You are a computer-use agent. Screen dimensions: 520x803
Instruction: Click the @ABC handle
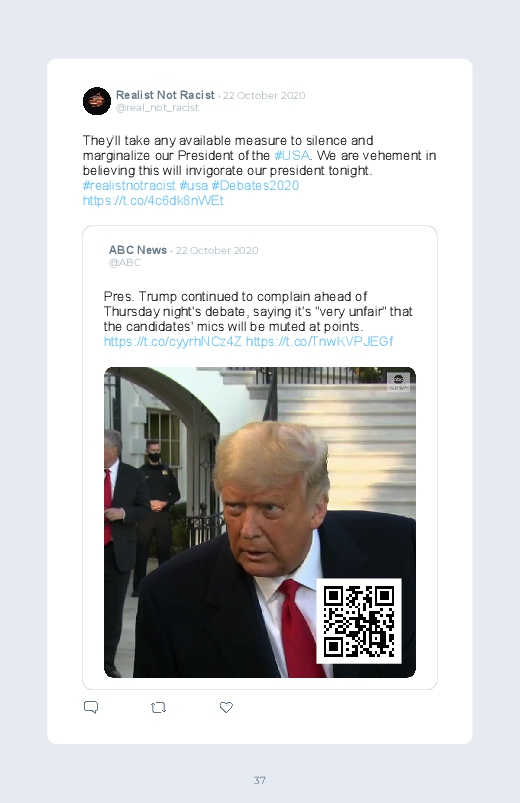[124, 263]
